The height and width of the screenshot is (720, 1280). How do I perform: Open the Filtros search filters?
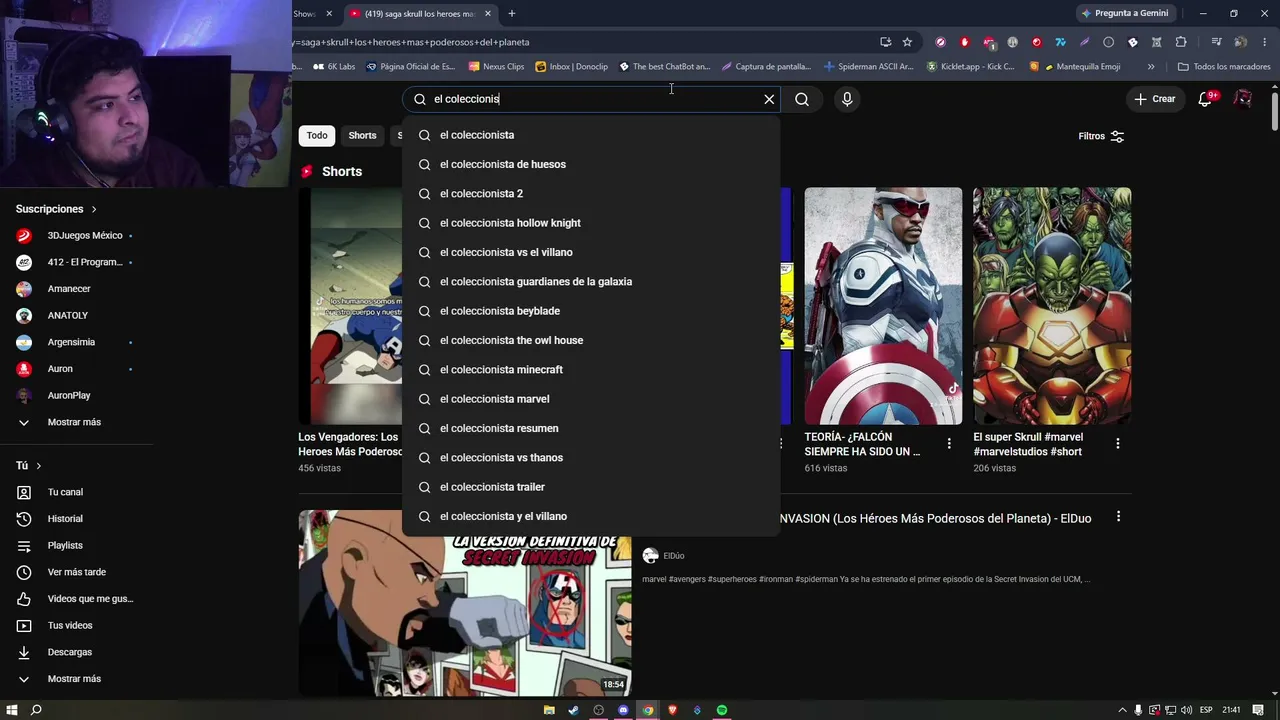pyautogui.click(x=1101, y=136)
